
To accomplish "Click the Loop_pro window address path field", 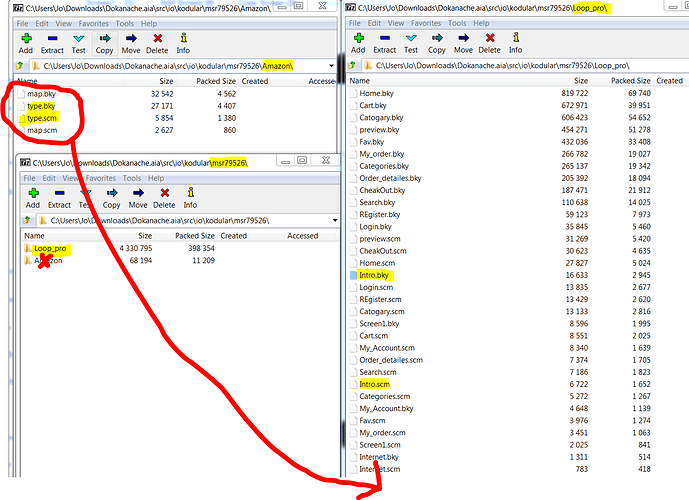I will click(520, 64).
